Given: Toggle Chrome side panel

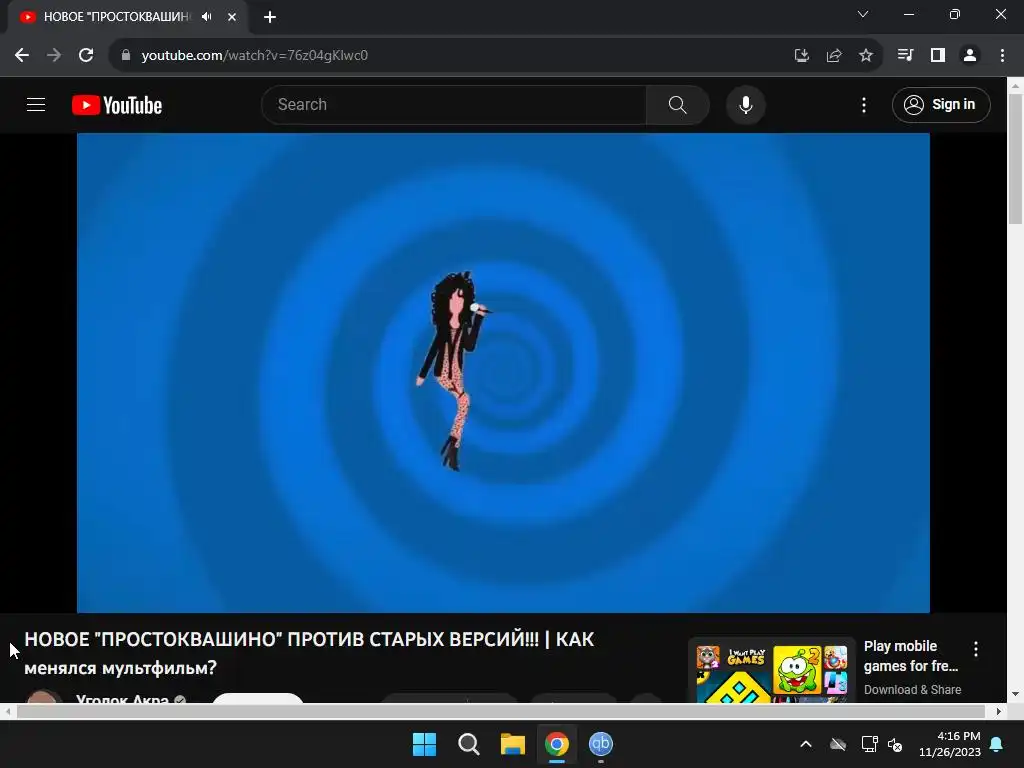Looking at the screenshot, I should pyautogui.click(x=938, y=56).
